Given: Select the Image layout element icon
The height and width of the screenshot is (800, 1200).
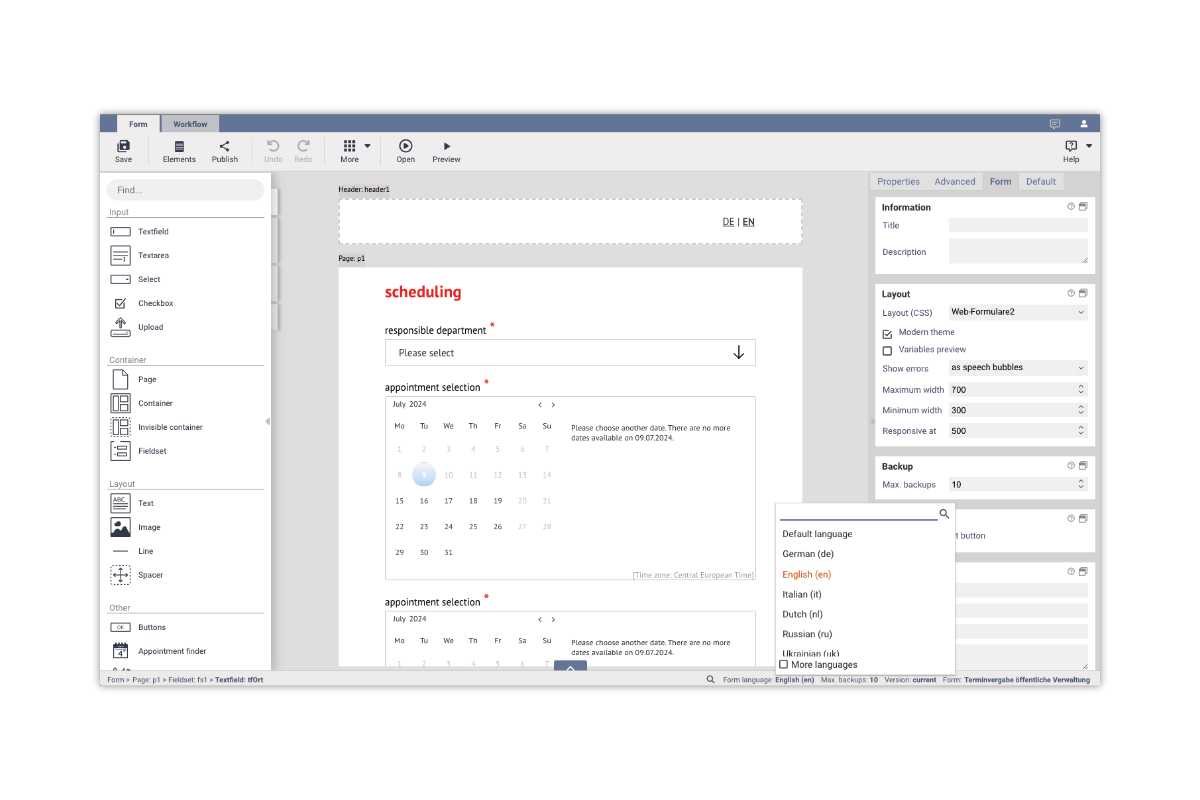Looking at the screenshot, I should [120, 527].
